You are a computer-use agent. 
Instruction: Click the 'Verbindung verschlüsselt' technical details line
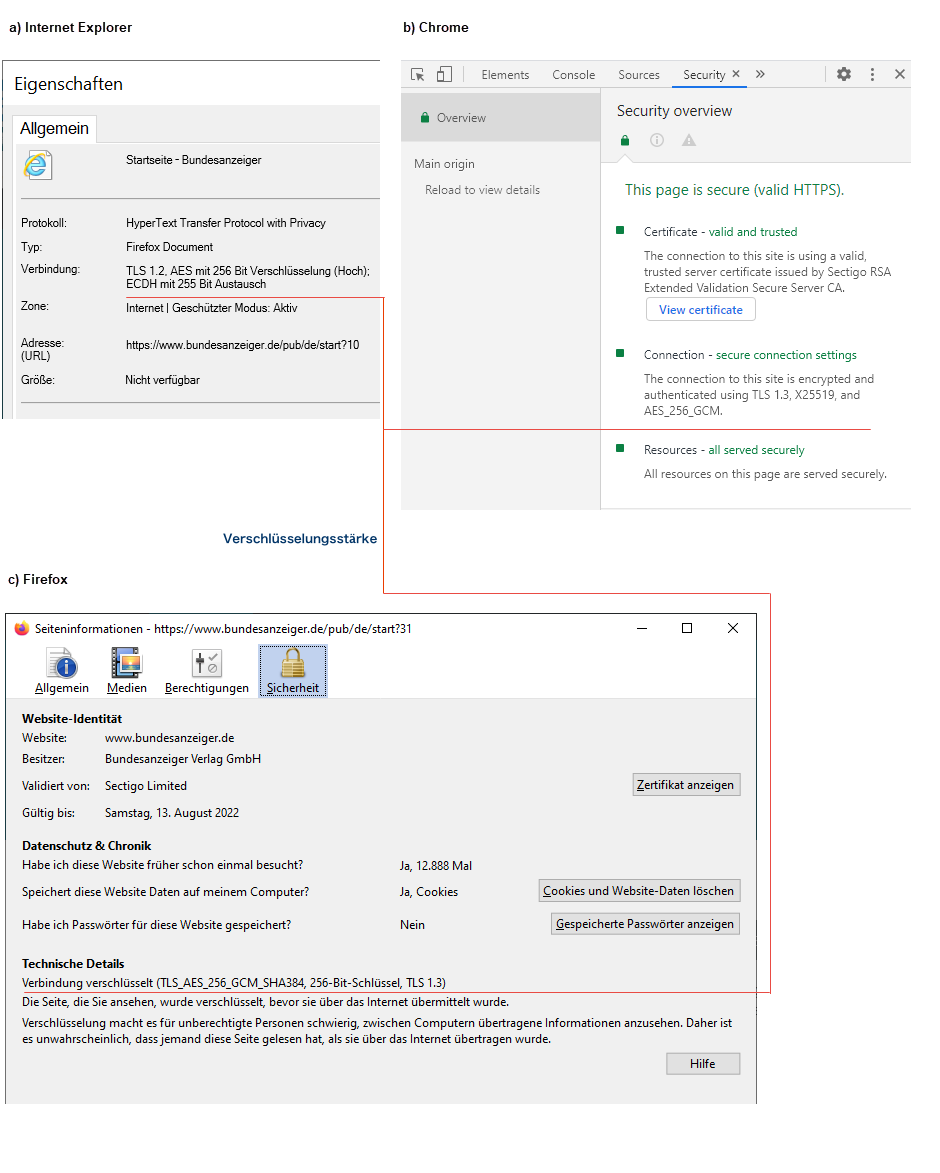point(234,983)
